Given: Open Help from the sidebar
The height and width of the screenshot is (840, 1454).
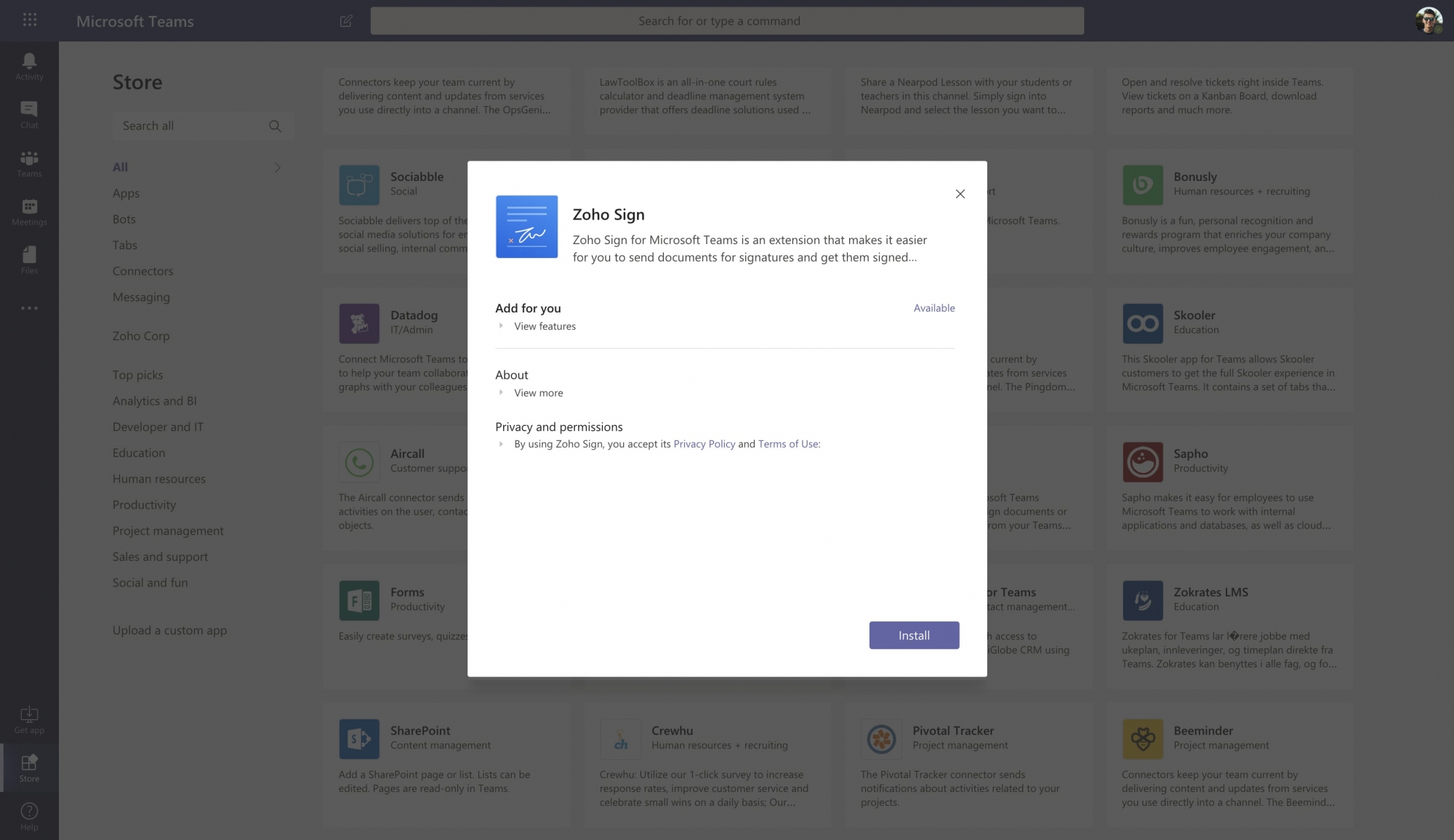Looking at the screenshot, I should pyautogui.click(x=29, y=815).
